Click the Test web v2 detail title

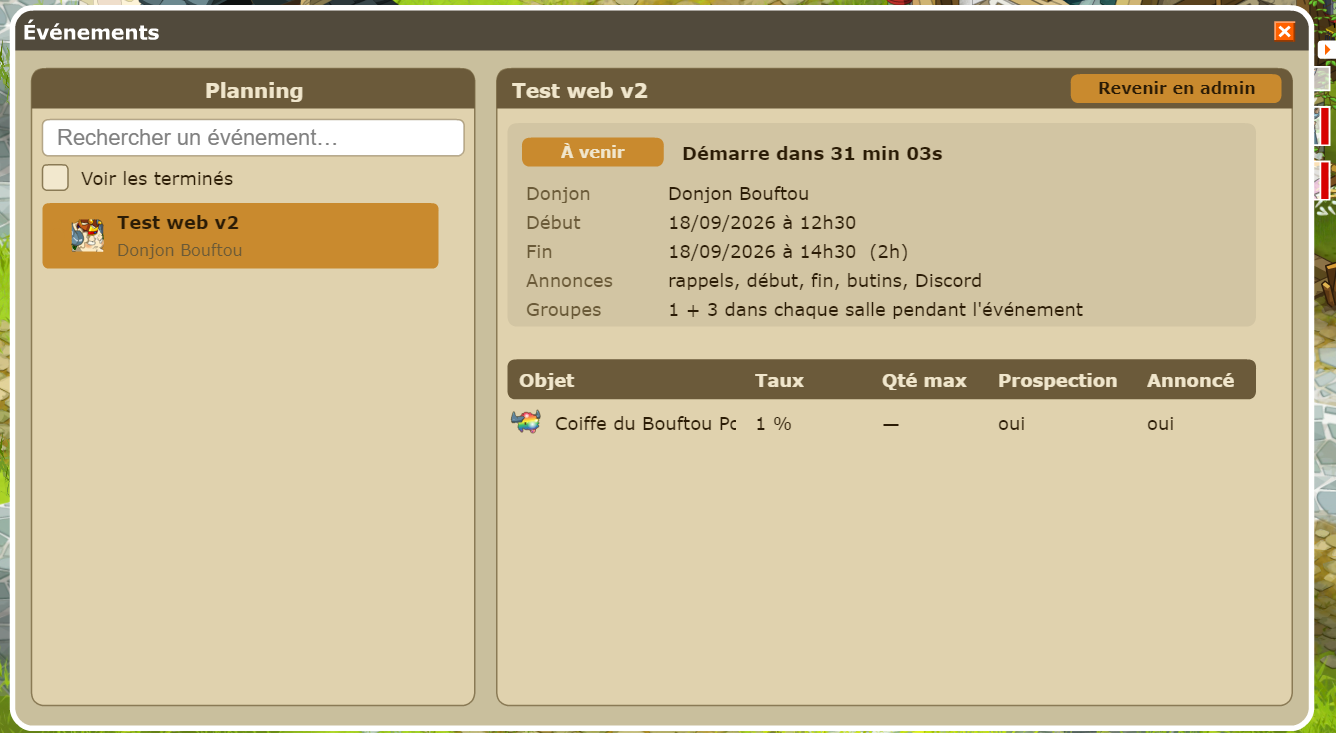(x=580, y=90)
